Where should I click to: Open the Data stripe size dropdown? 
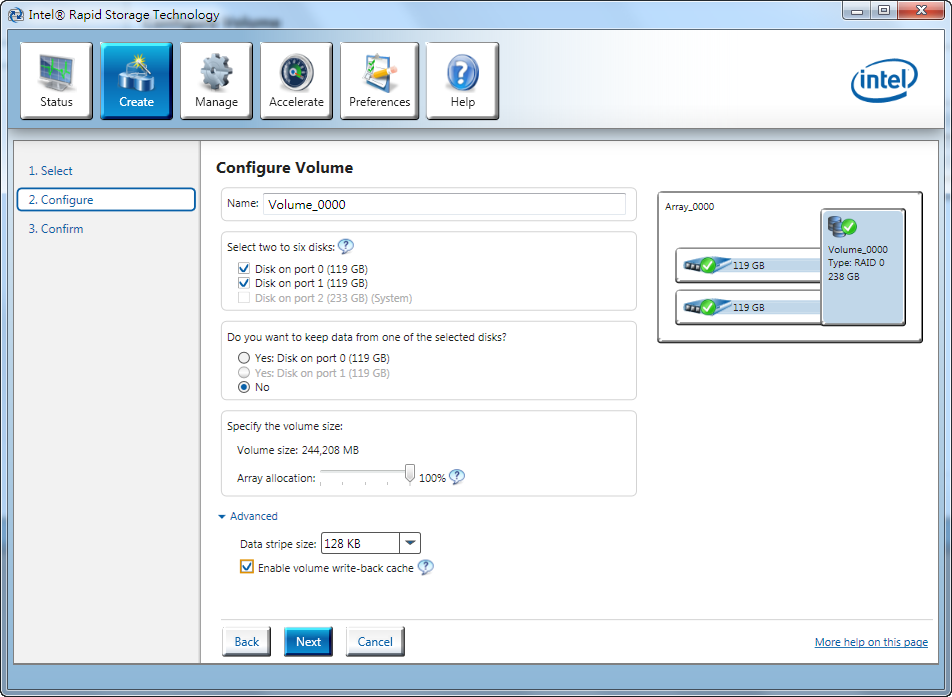pyautogui.click(x=410, y=544)
